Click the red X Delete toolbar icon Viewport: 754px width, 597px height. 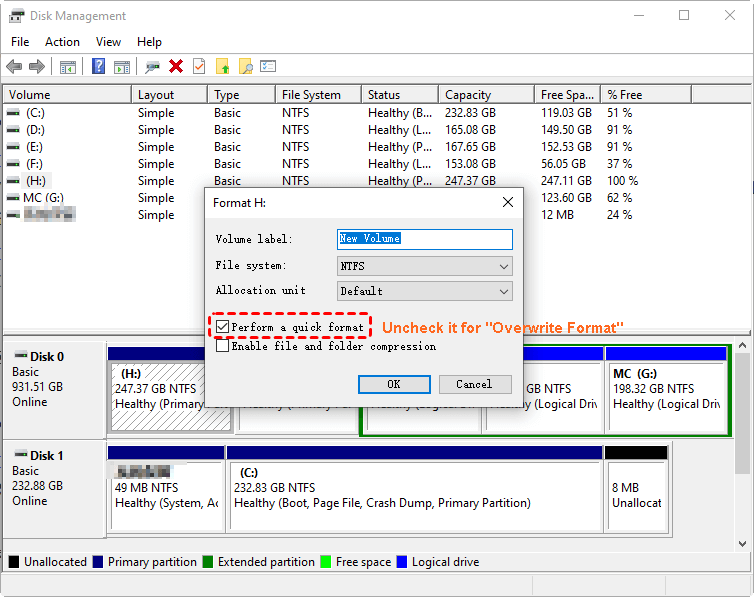click(176, 67)
